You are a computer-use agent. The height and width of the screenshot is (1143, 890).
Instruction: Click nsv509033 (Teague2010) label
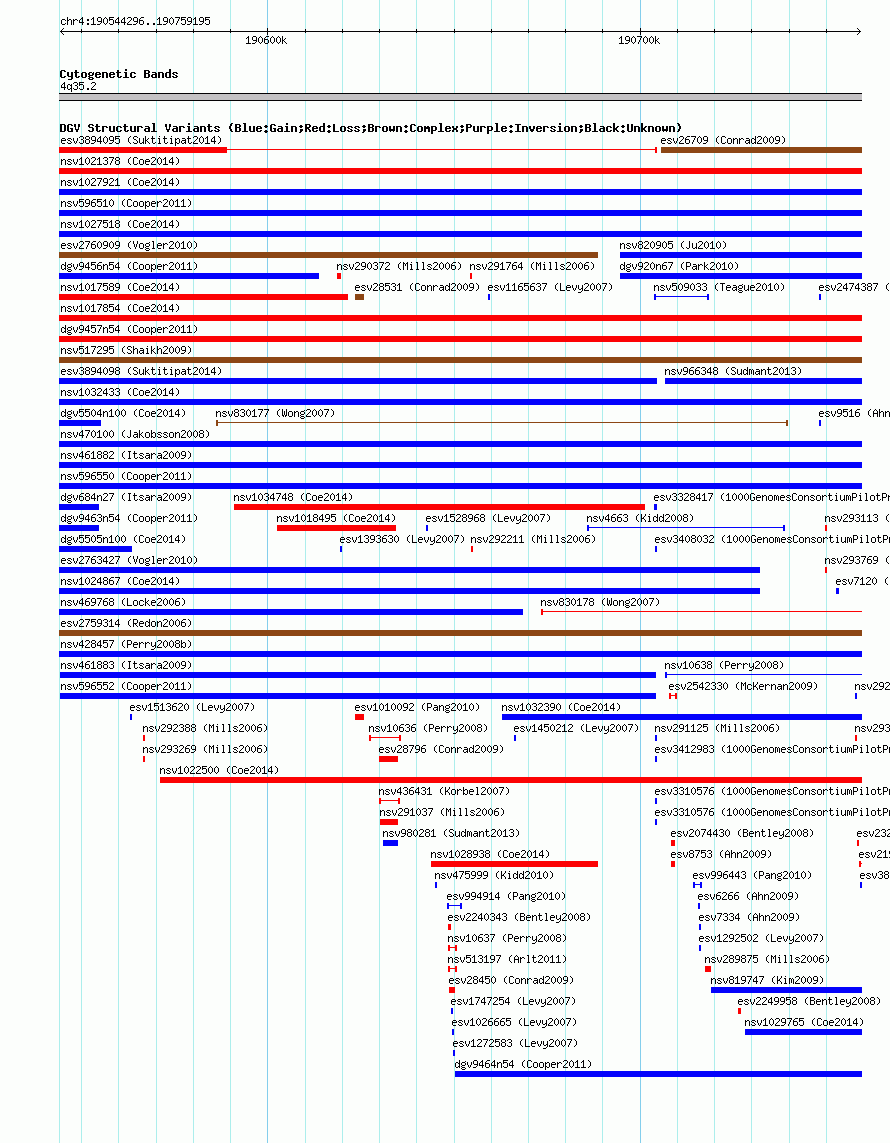(719, 287)
